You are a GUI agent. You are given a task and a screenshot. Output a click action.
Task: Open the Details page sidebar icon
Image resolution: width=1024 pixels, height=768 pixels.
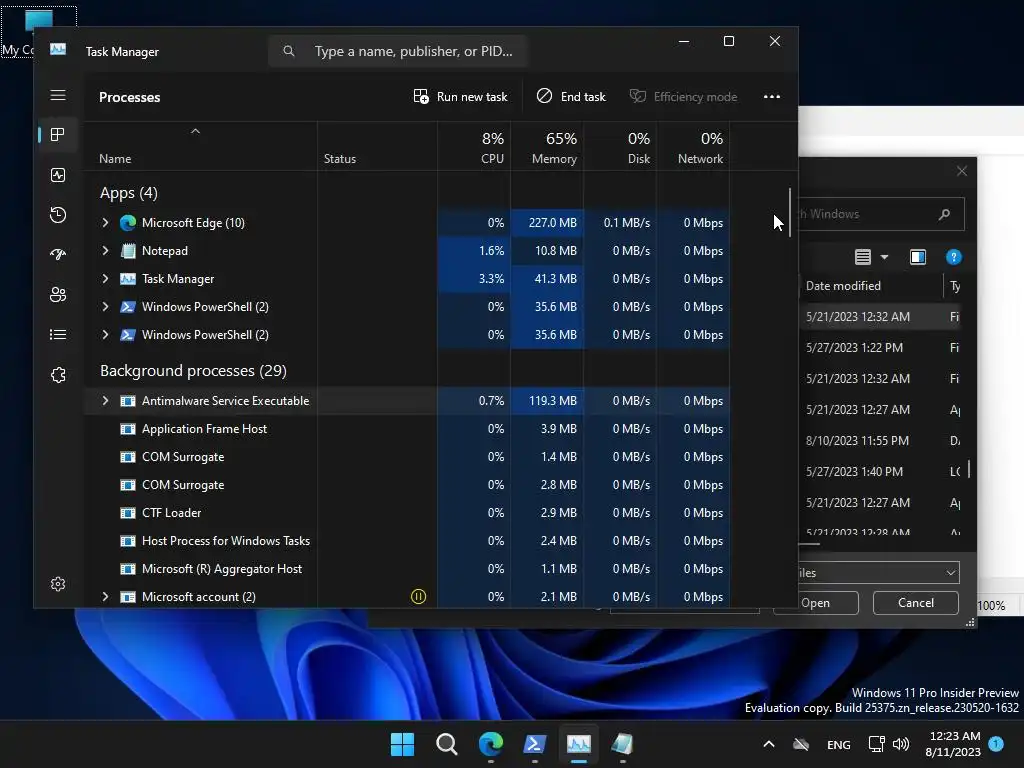(x=58, y=334)
